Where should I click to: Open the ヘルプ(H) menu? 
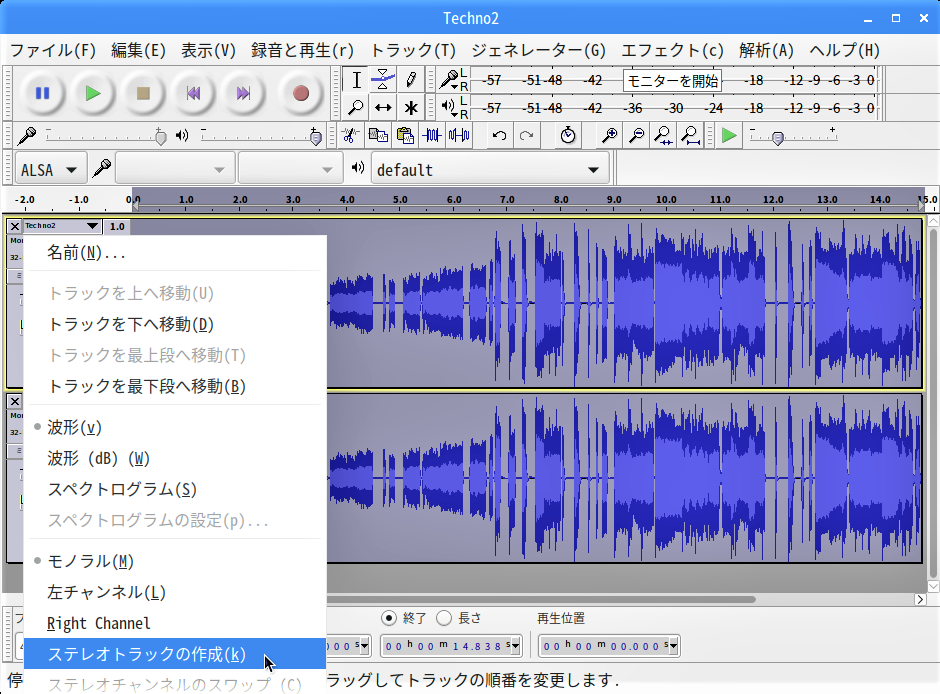[x=844, y=50]
